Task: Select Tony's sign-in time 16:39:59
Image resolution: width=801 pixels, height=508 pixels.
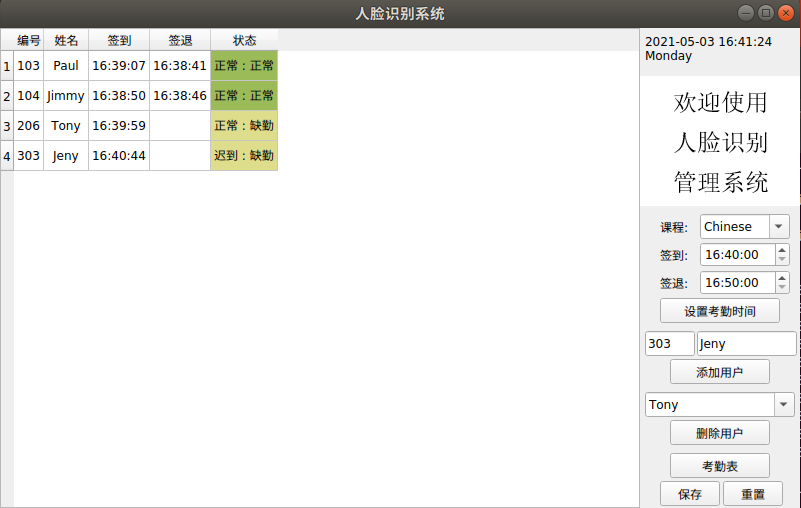Action: pyautogui.click(x=119, y=126)
